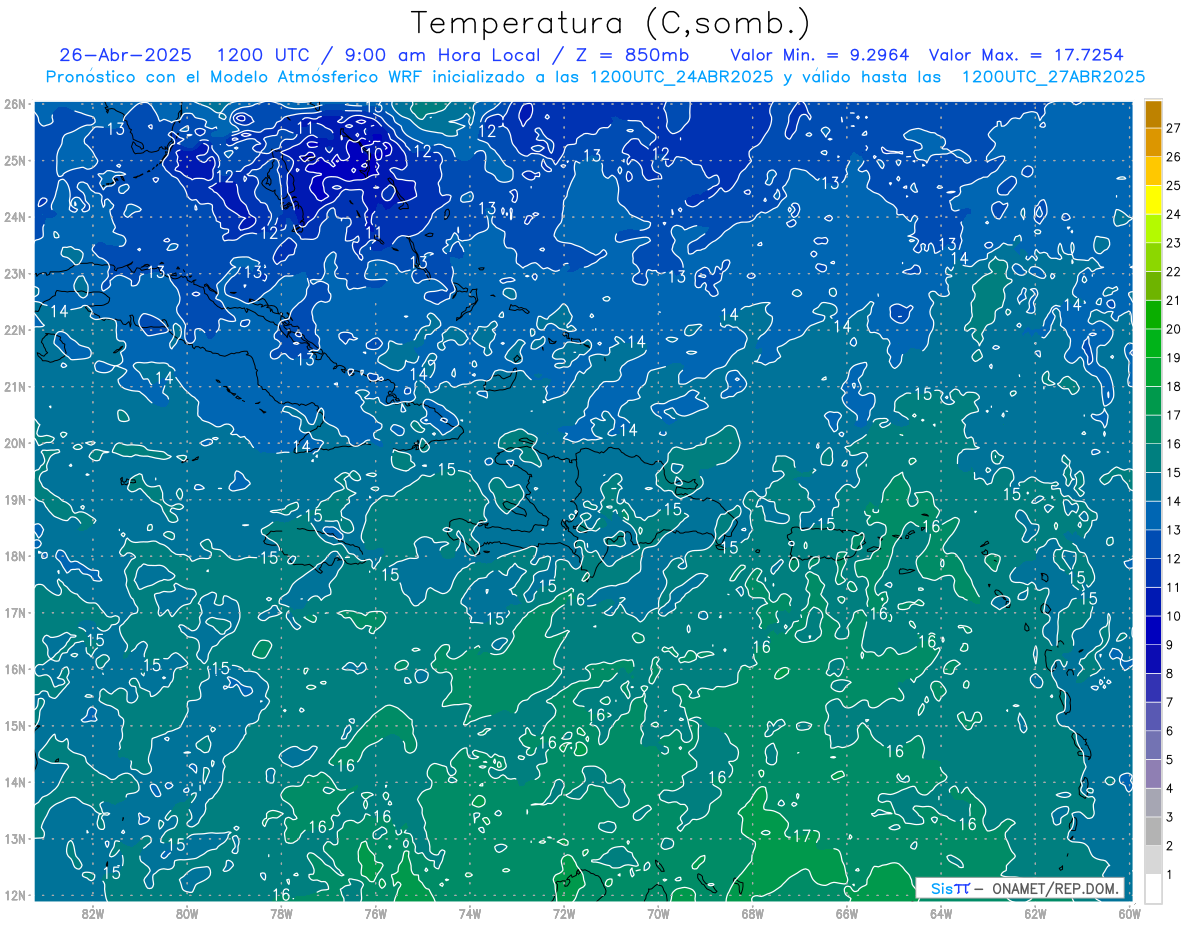The width and height of the screenshot is (1200, 927).
Task: Click the colorbar orange band between 26 and 27
Action: click(1153, 143)
